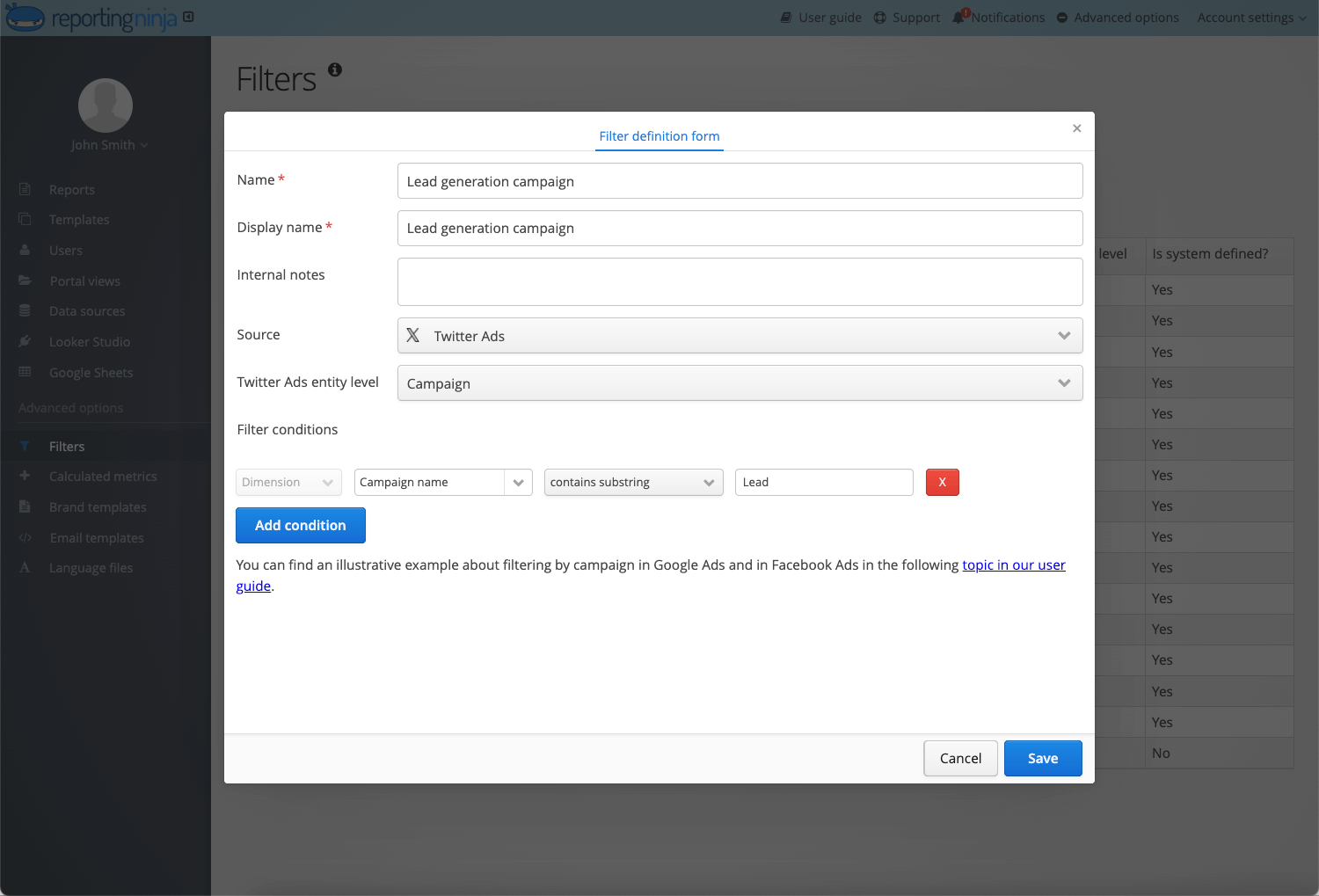Screen dimensions: 1319x896
Task: Open Calculated metrics
Action: click(x=101, y=476)
